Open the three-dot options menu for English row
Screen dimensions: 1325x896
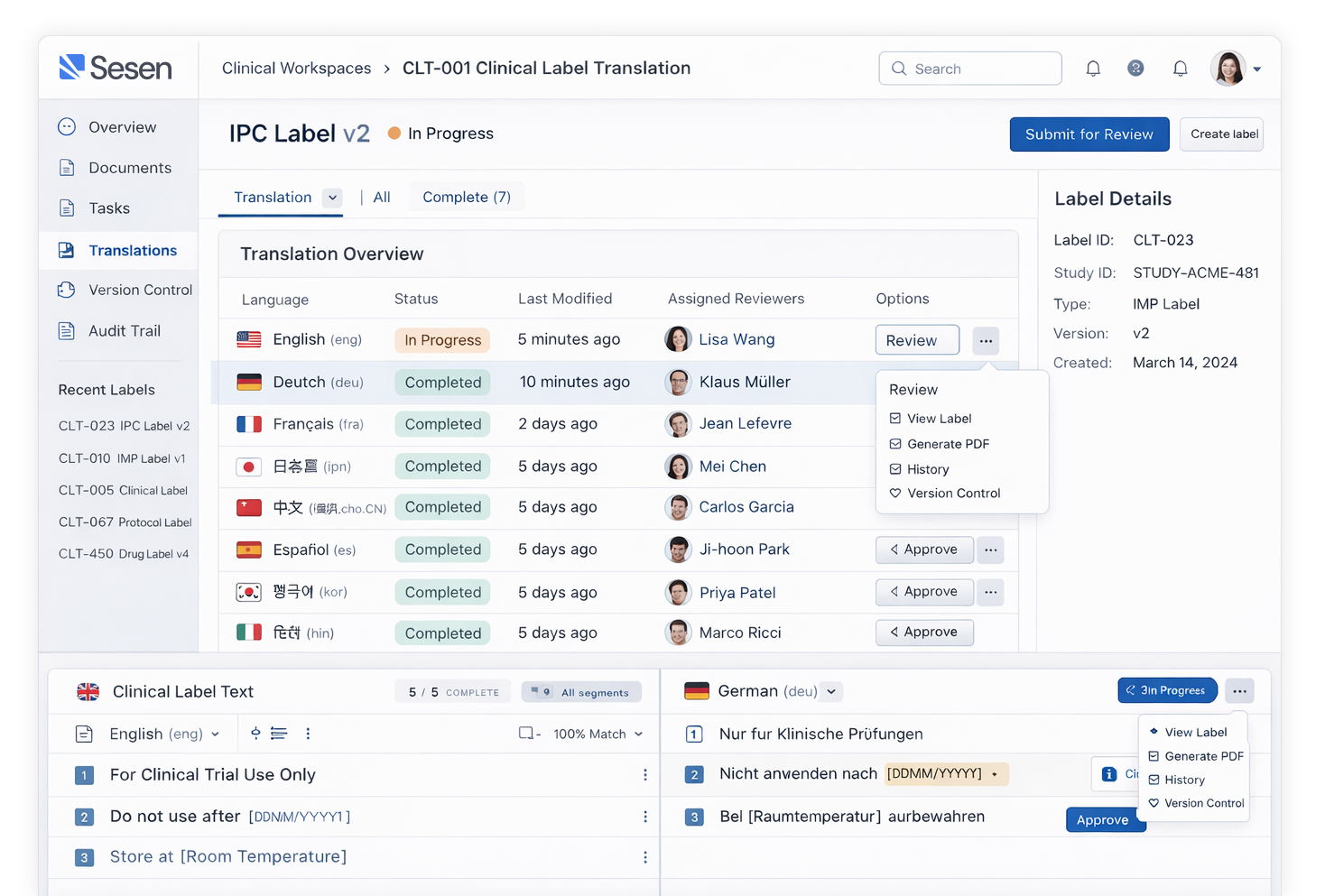click(x=986, y=340)
